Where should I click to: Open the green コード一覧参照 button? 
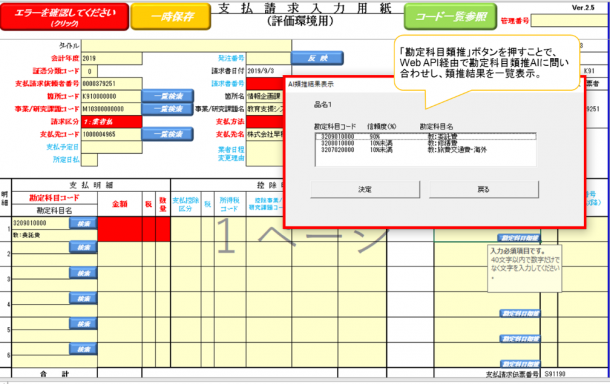(x=450, y=17)
